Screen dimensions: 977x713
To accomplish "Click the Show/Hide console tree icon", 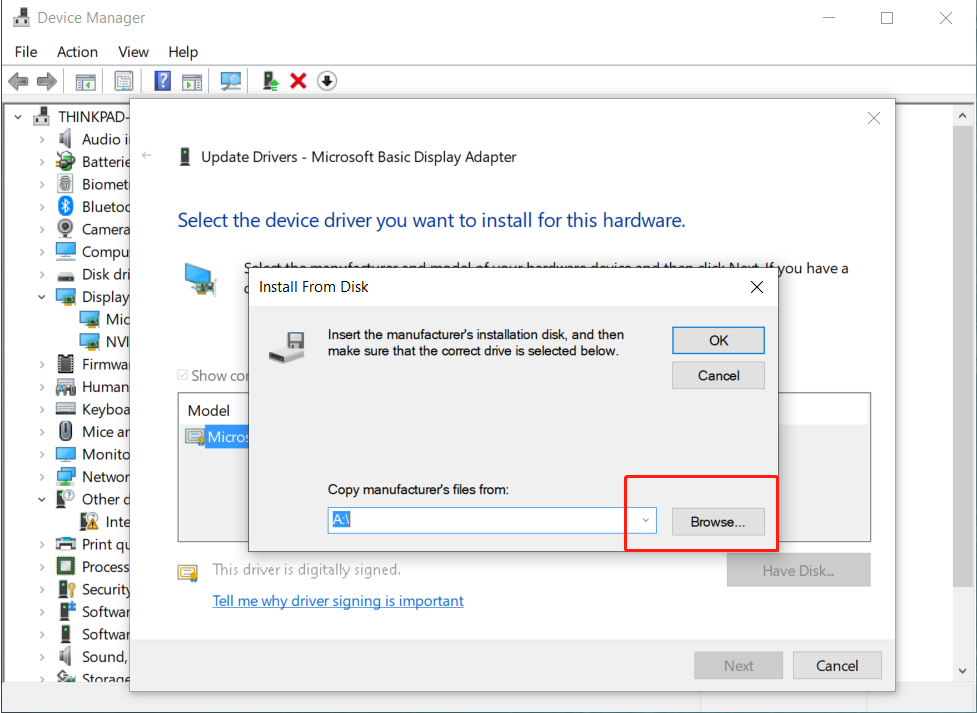I will point(87,80).
